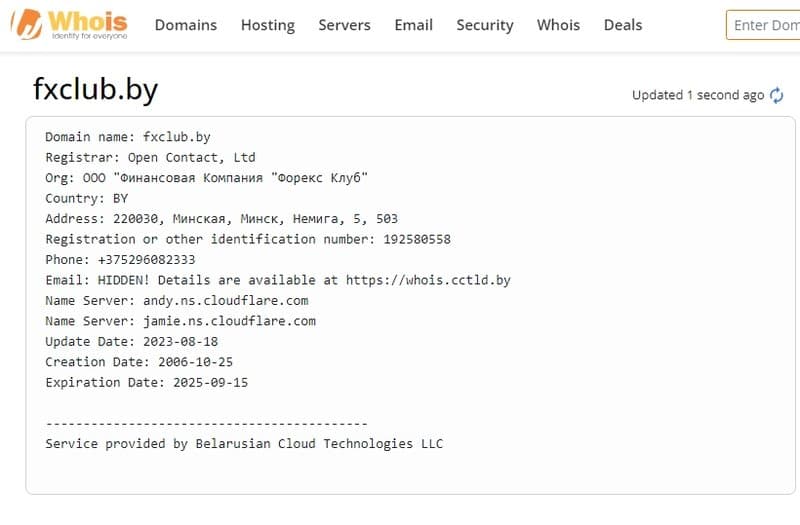This screenshot has height=525, width=800.
Task: Select Servers in the navigation bar
Action: point(344,25)
